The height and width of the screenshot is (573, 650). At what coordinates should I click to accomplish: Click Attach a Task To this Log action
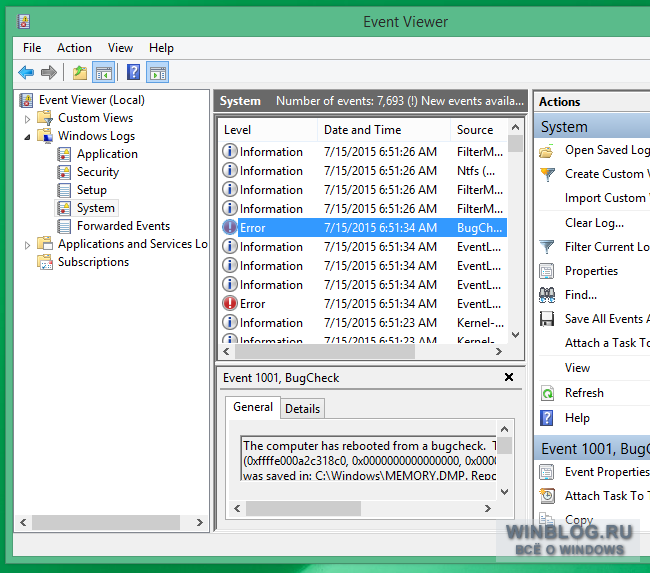pyautogui.click(x=607, y=343)
